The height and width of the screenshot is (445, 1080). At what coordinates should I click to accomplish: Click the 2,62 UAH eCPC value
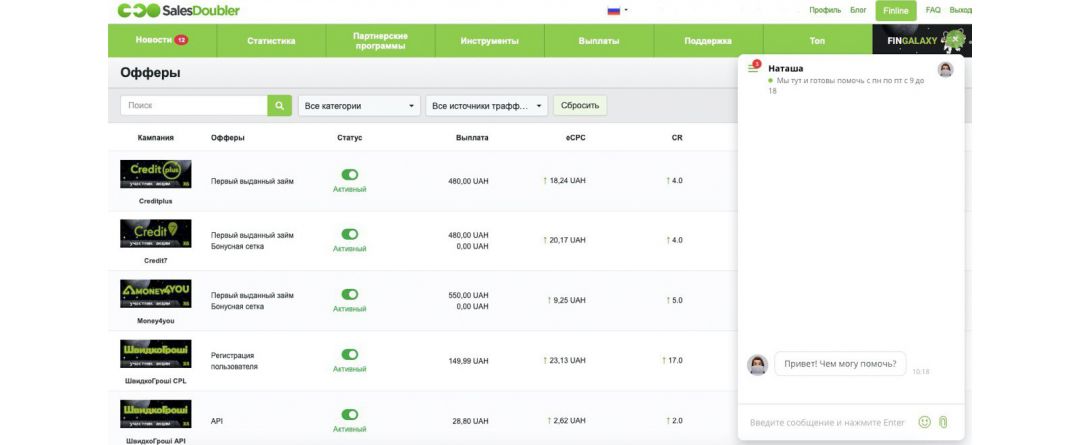(570, 420)
